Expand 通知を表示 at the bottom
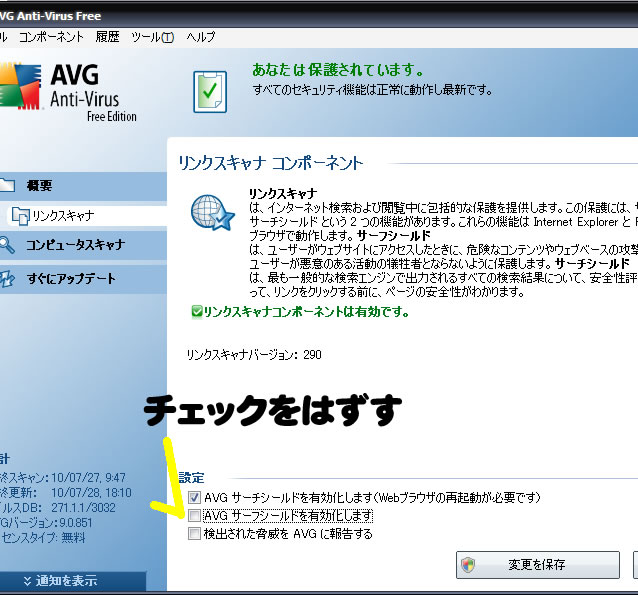 tap(73, 581)
